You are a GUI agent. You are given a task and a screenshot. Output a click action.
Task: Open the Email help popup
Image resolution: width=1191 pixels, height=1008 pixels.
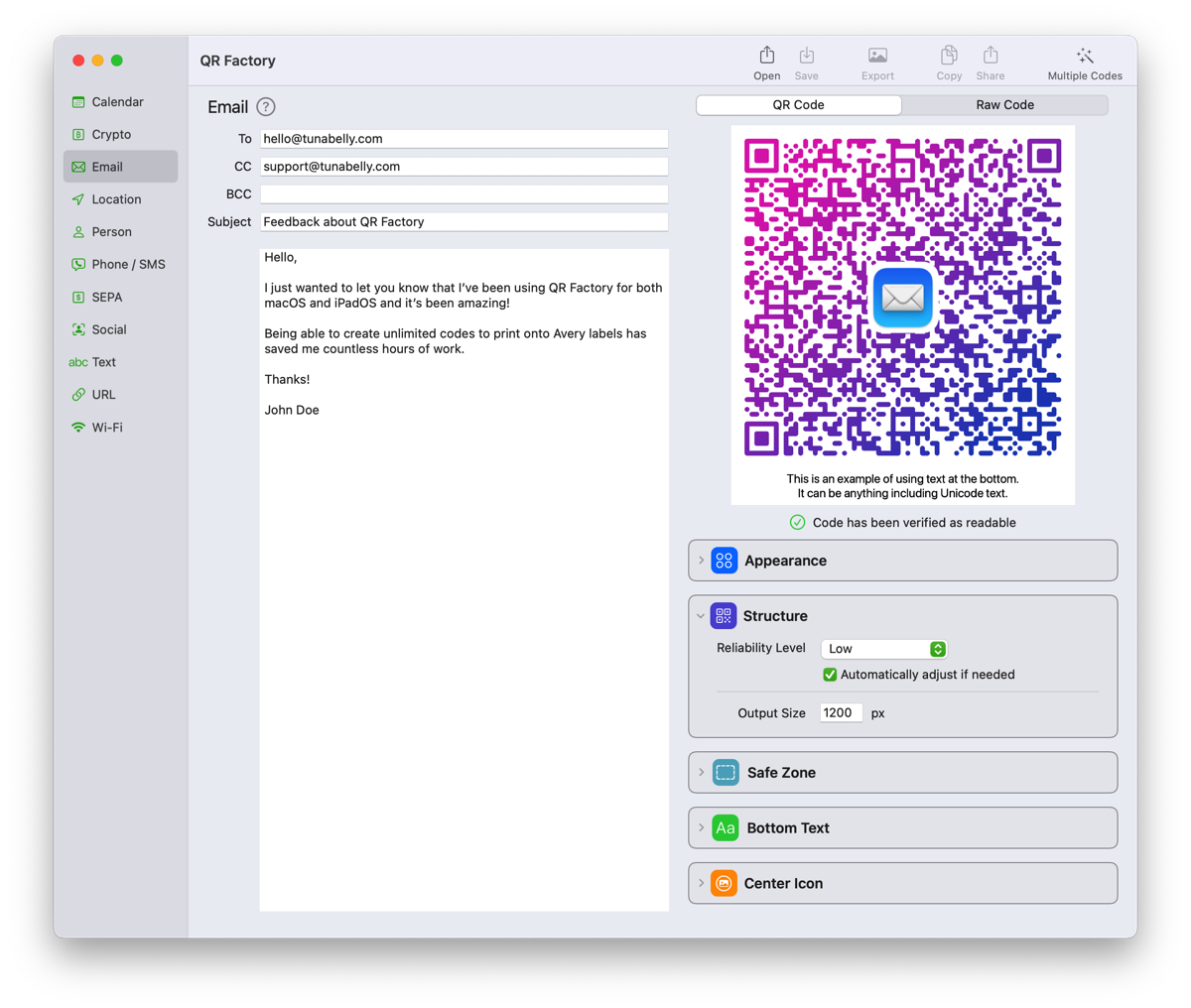pos(266,106)
